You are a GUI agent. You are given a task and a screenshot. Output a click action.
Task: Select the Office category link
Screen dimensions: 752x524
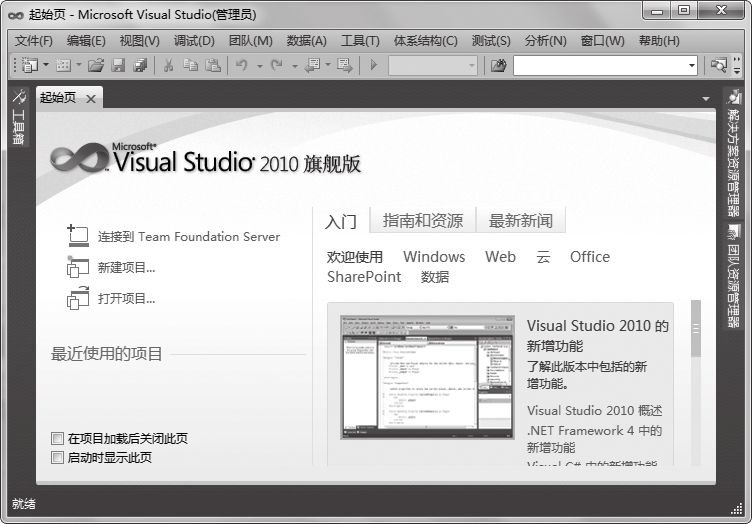(x=590, y=257)
